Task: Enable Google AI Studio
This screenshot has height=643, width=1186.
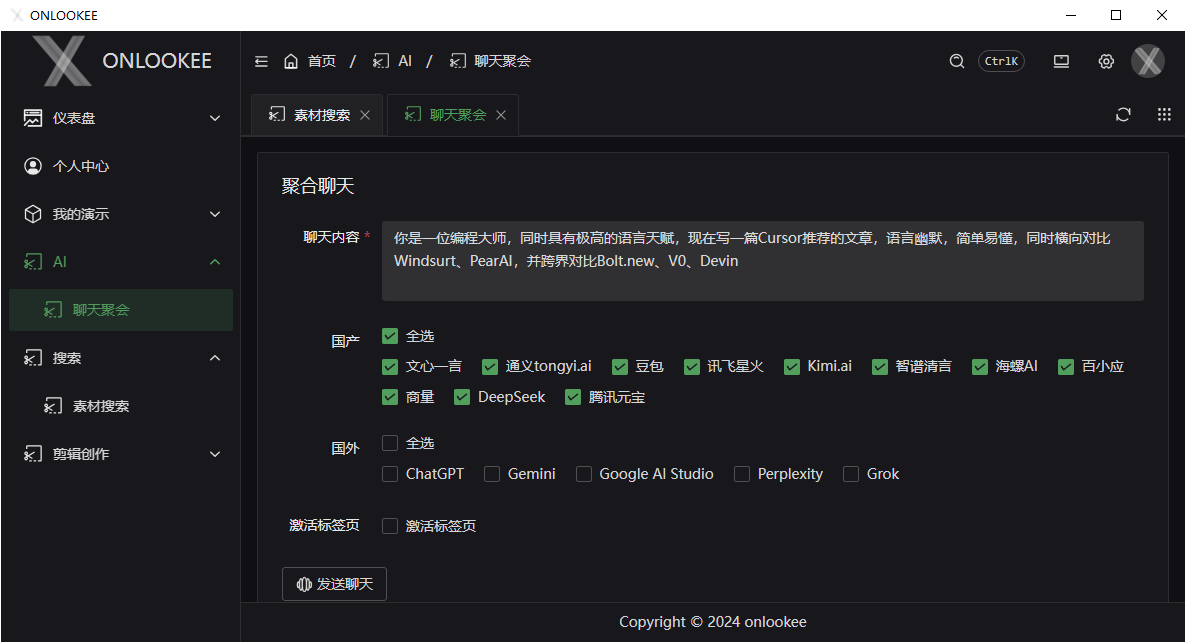Action: (583, 474)
